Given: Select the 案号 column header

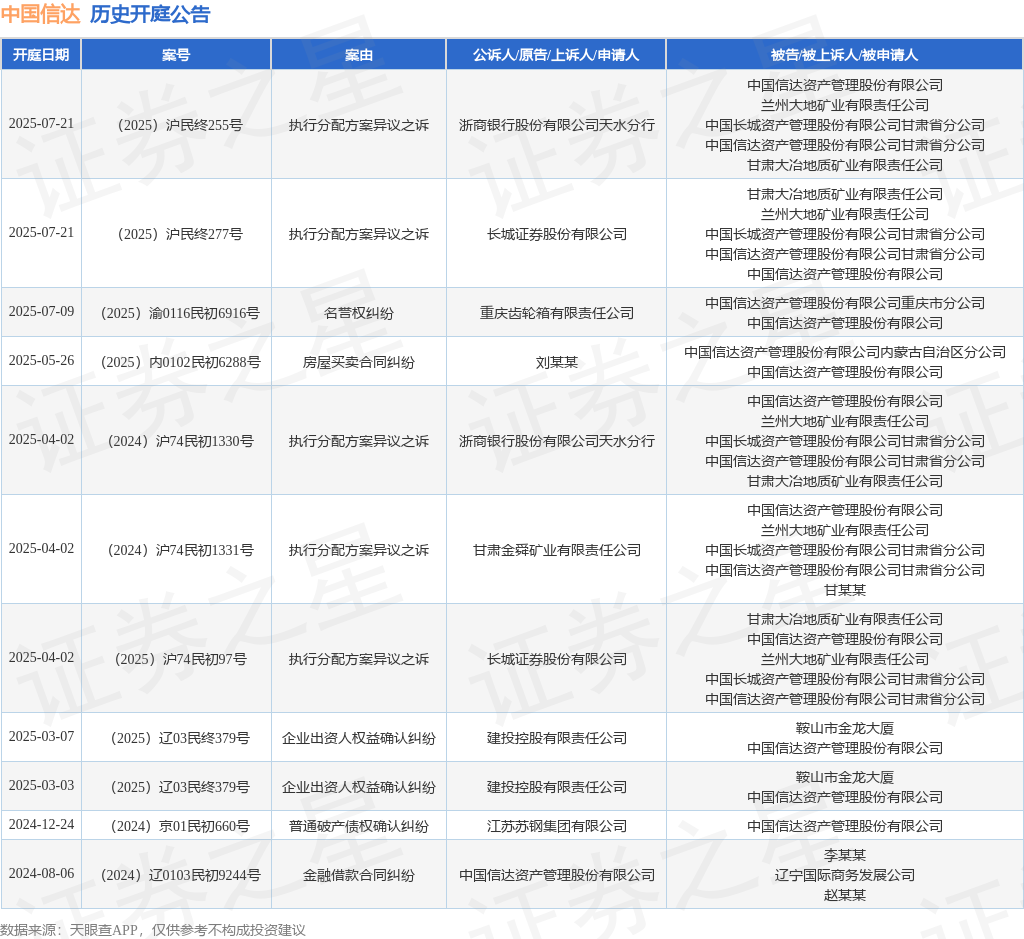Looking at the screenshot, I should 176,55.
